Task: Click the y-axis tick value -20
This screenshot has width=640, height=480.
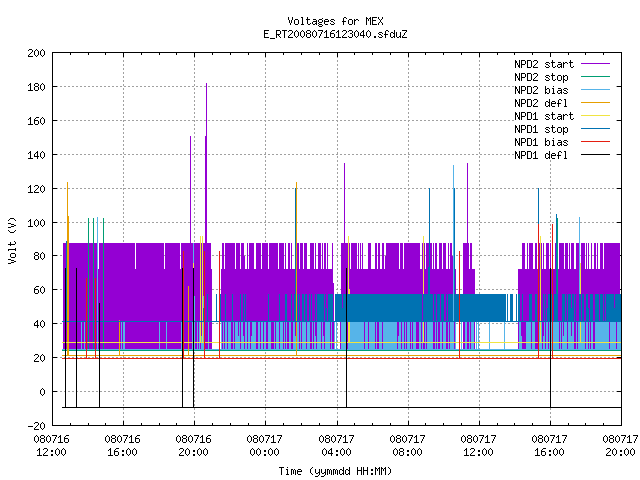Action: (x=36, y=426)
